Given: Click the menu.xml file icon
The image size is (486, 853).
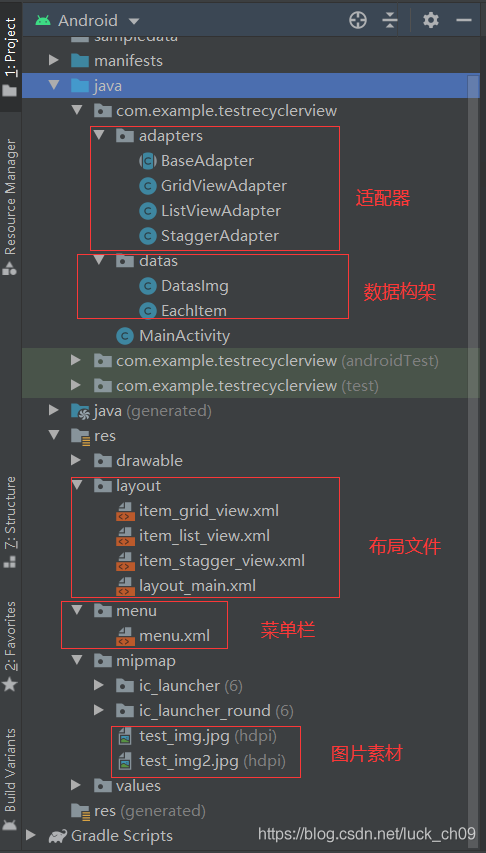Looking at the screenshot, I should point(125,636).
